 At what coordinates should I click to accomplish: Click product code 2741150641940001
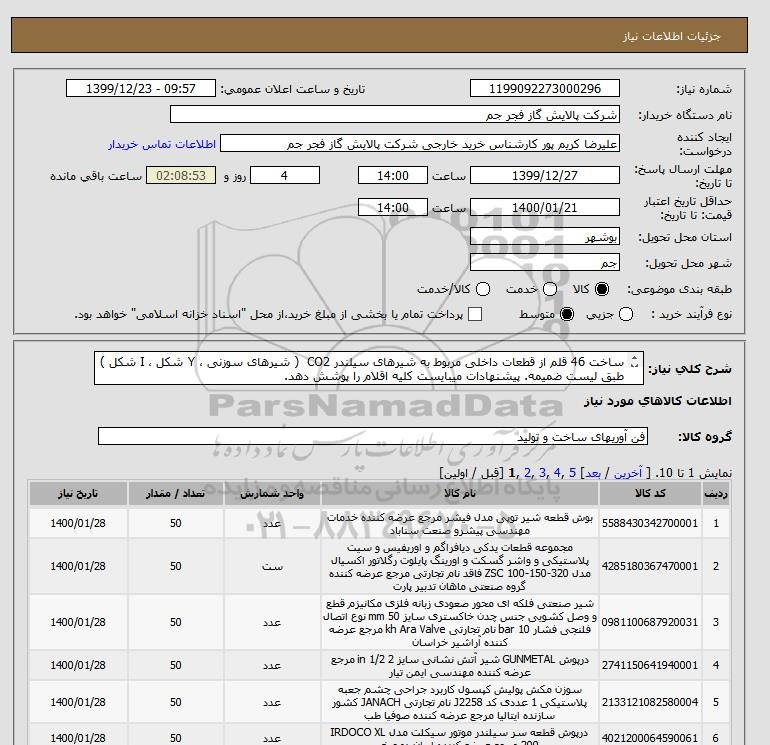(650, 665)
